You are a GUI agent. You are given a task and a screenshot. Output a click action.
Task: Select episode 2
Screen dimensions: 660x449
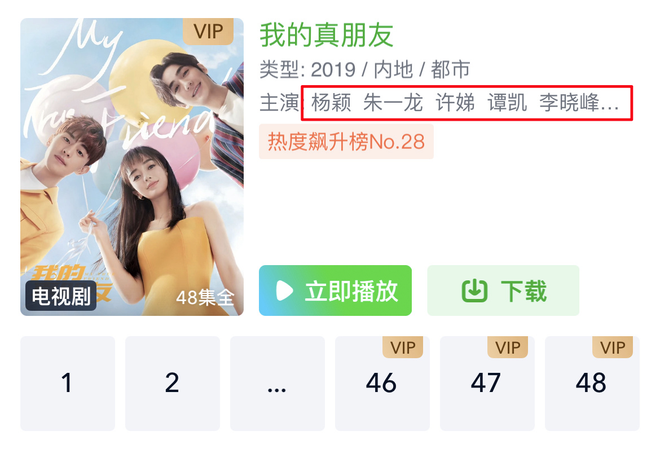[173, 383]
